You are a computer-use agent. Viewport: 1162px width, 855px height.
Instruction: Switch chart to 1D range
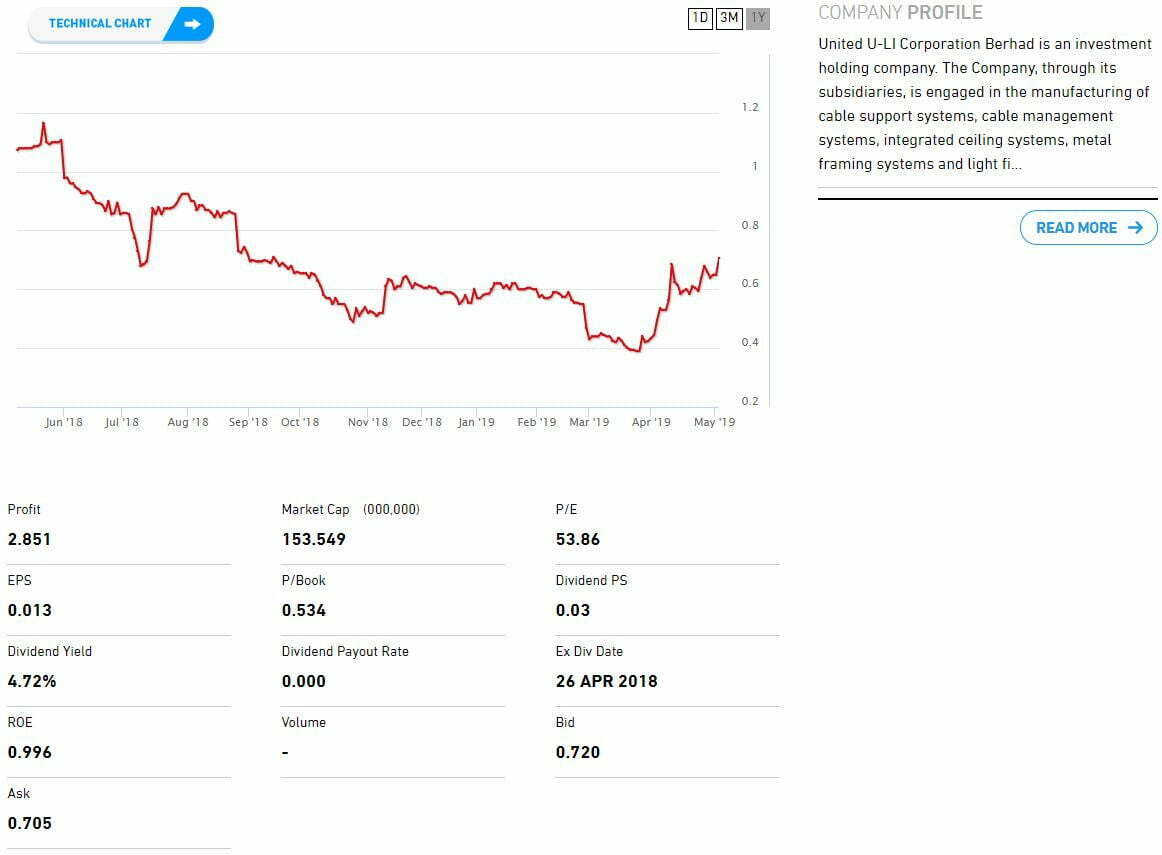pyautogui.click(x=700, y=18)
